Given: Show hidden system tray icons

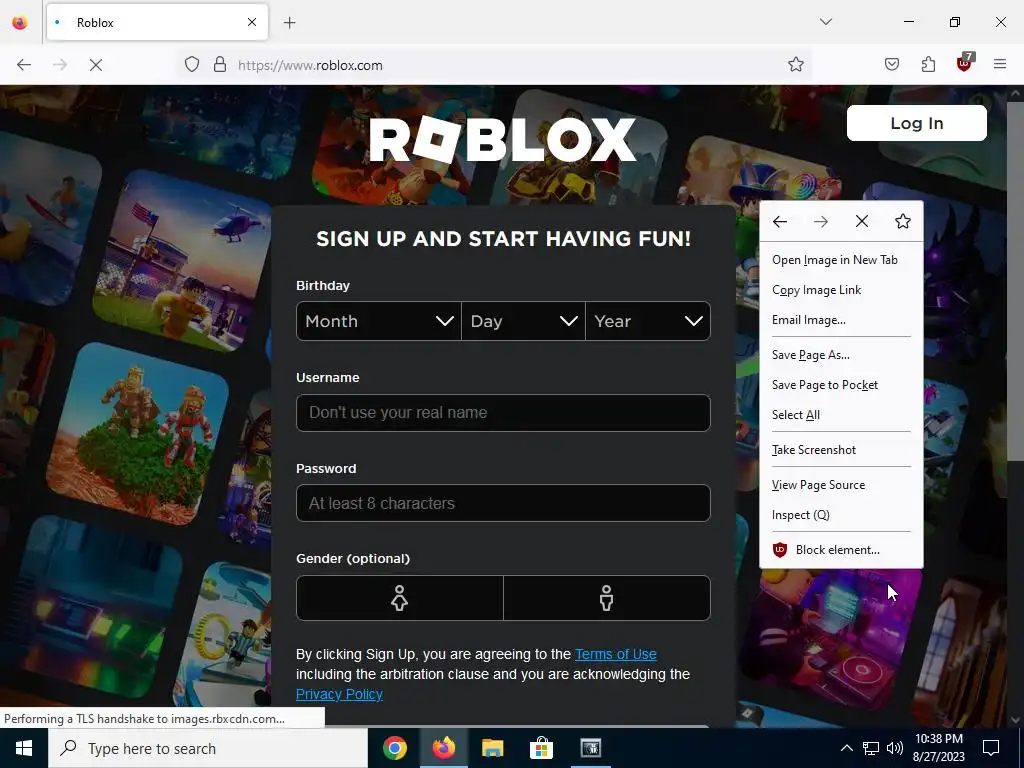Looking at the screenshot, I should [846, 748].
